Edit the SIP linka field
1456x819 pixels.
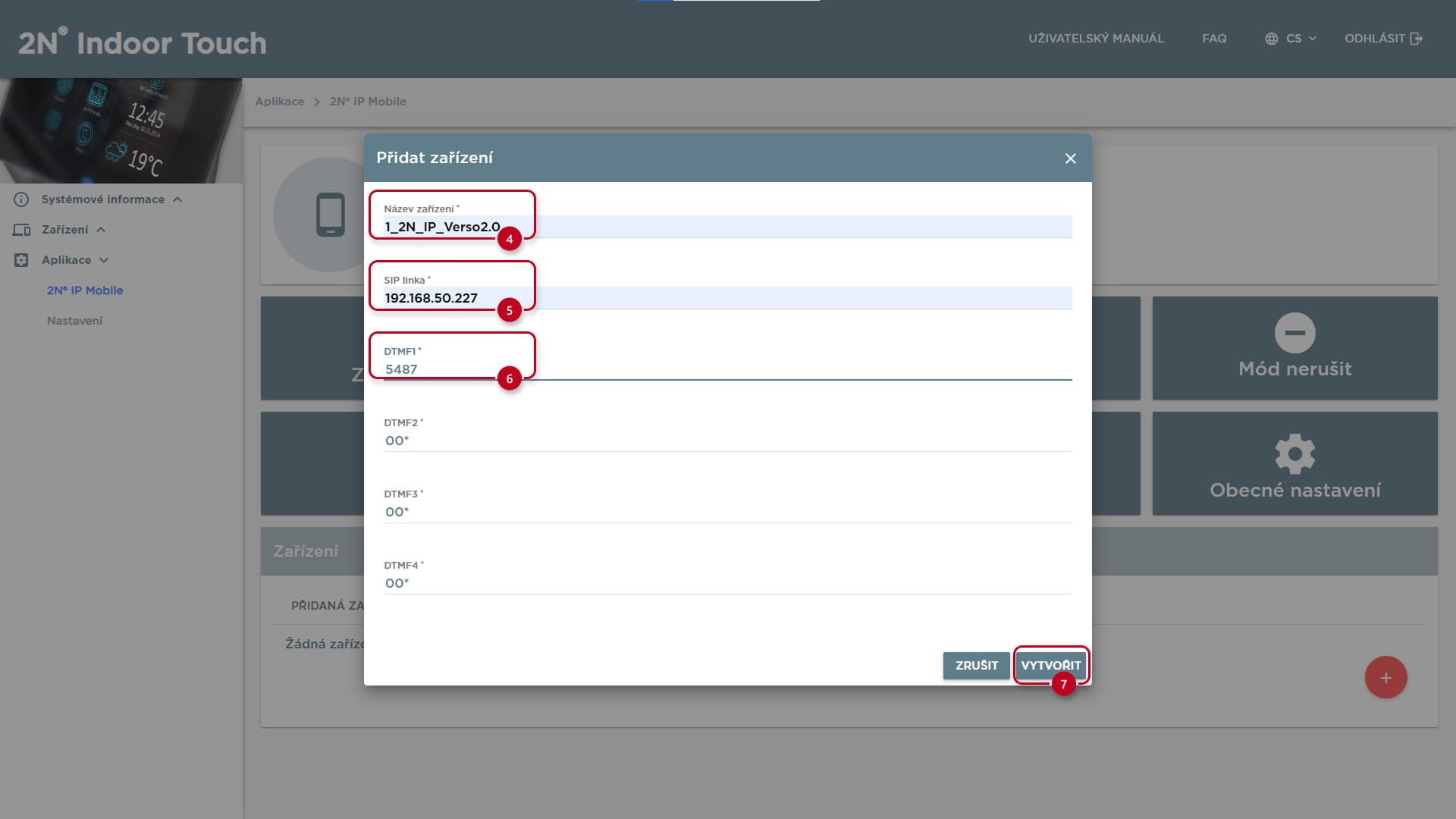click(x=727, y=297)
